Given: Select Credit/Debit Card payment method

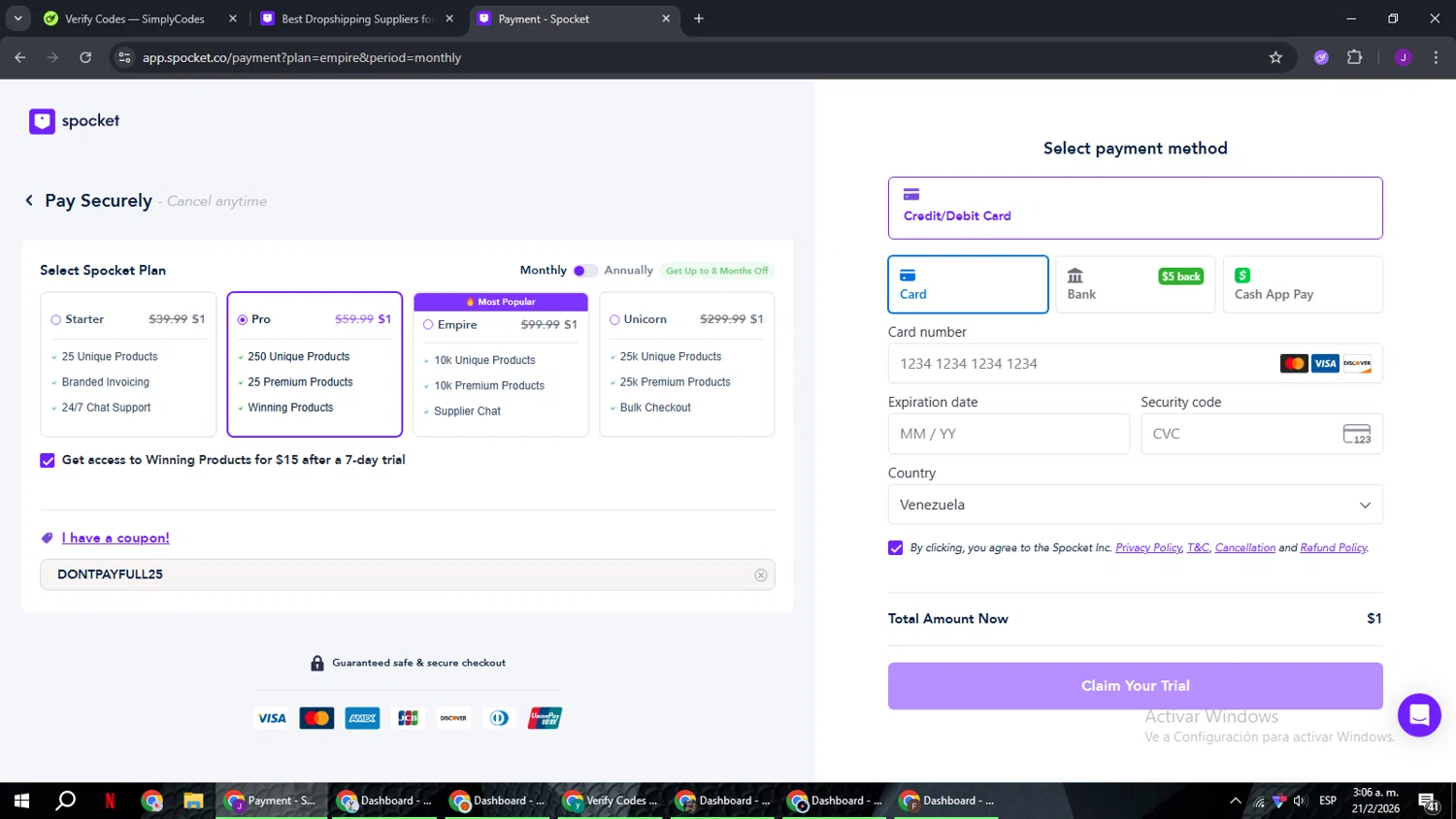Looking at the screenshot, I should [x=1135, y=208].
